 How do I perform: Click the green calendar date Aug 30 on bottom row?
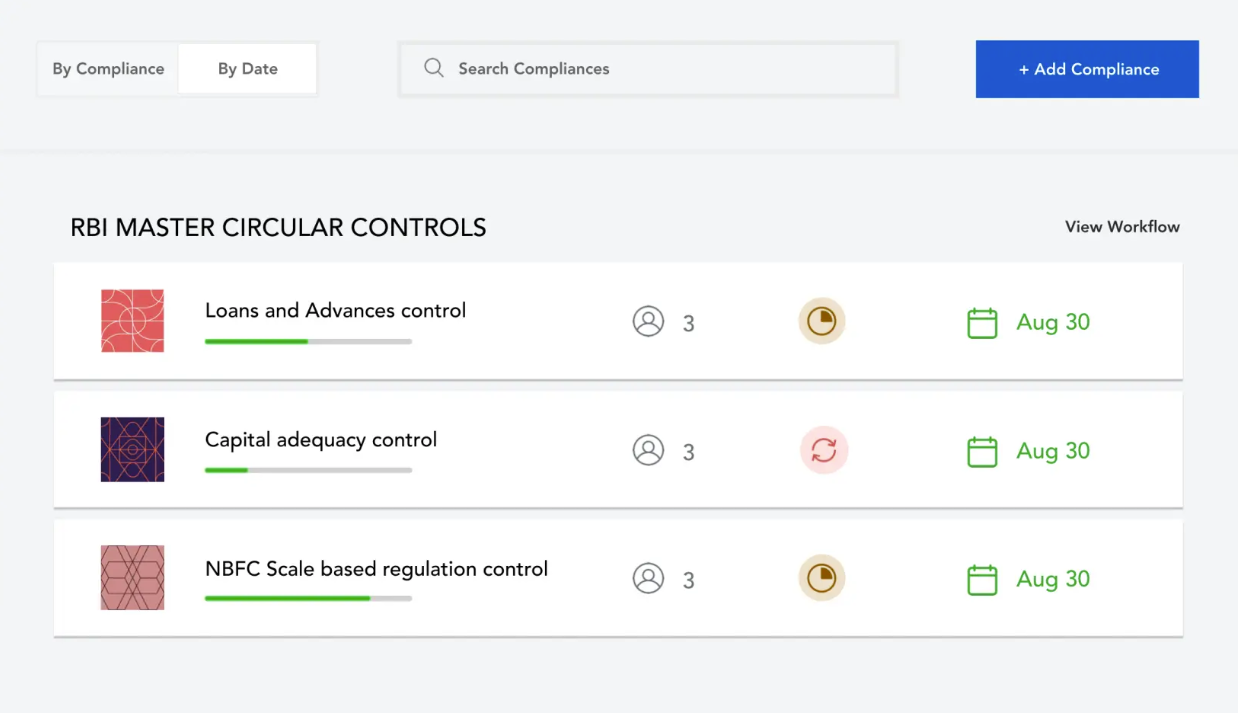1052,579
